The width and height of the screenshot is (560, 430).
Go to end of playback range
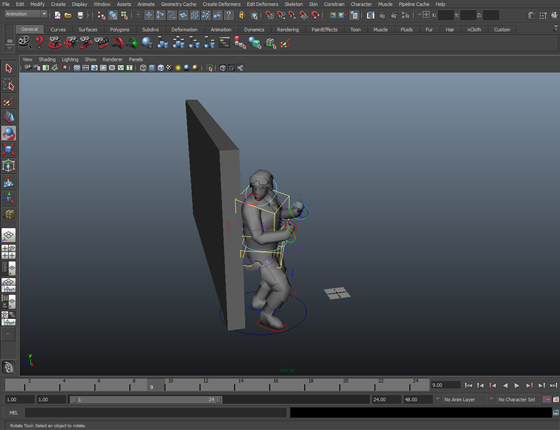pyautogui.click(x=554, y=385)
